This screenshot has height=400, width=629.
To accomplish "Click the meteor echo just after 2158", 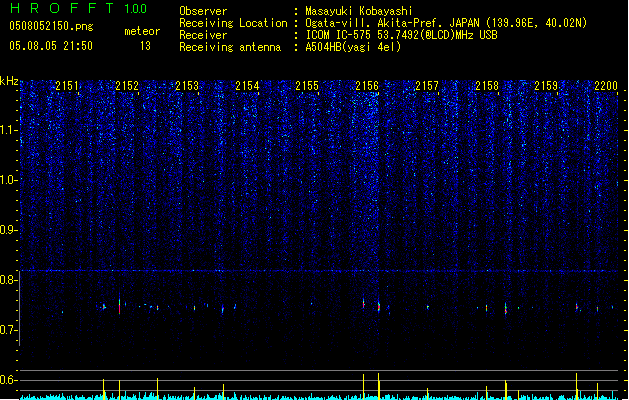I will [506, 309].
